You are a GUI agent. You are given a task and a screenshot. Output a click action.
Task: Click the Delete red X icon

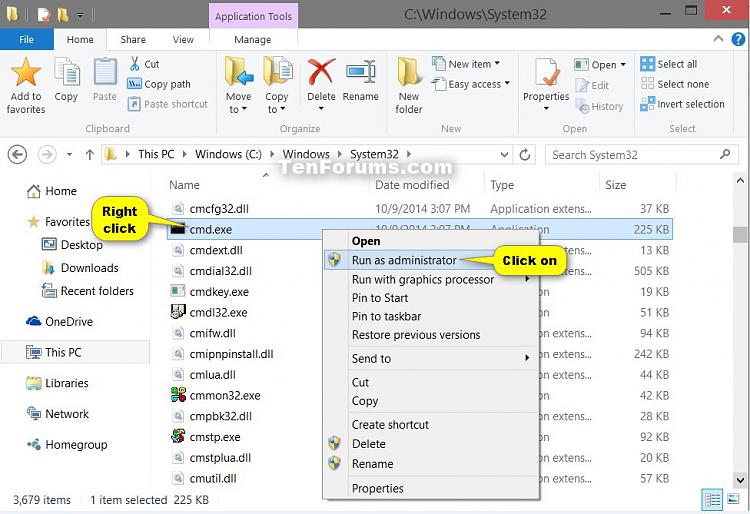tap(321, 72)
